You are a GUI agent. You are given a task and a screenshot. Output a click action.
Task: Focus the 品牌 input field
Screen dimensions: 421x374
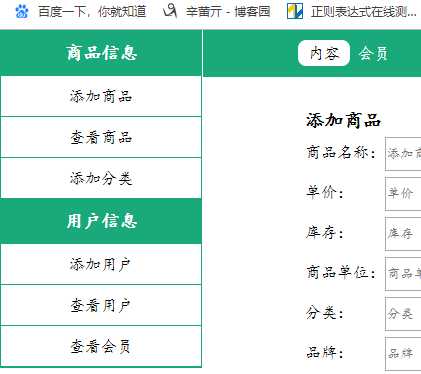(403, 354)
